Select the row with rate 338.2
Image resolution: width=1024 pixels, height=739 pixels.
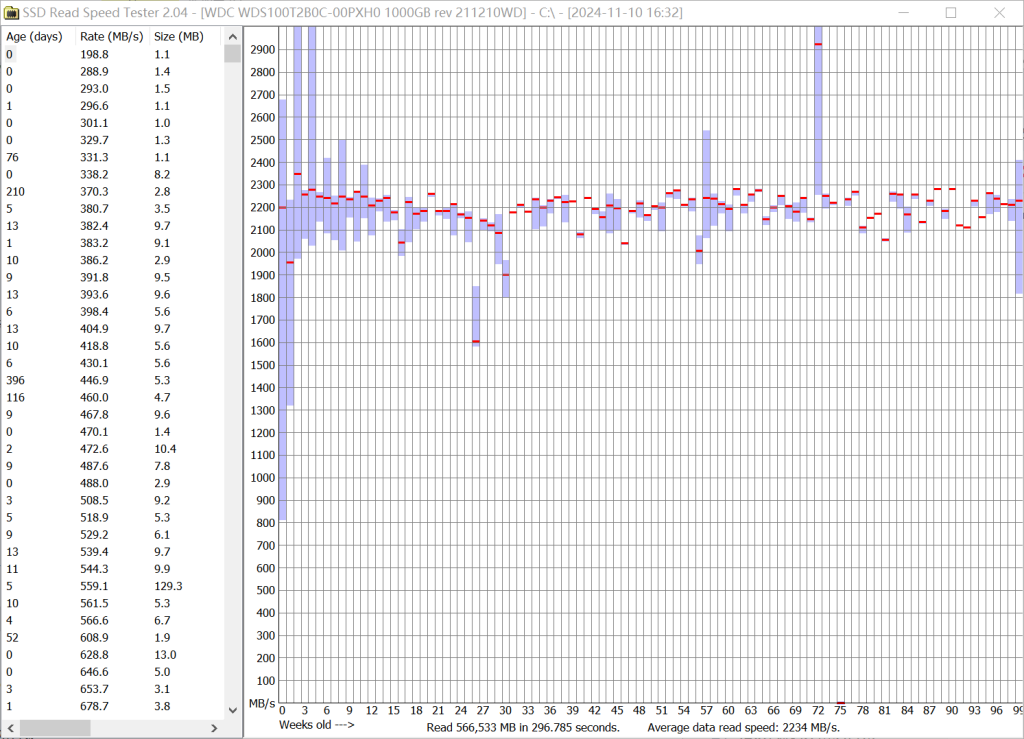pyautogui.click(x=113, y=174)
